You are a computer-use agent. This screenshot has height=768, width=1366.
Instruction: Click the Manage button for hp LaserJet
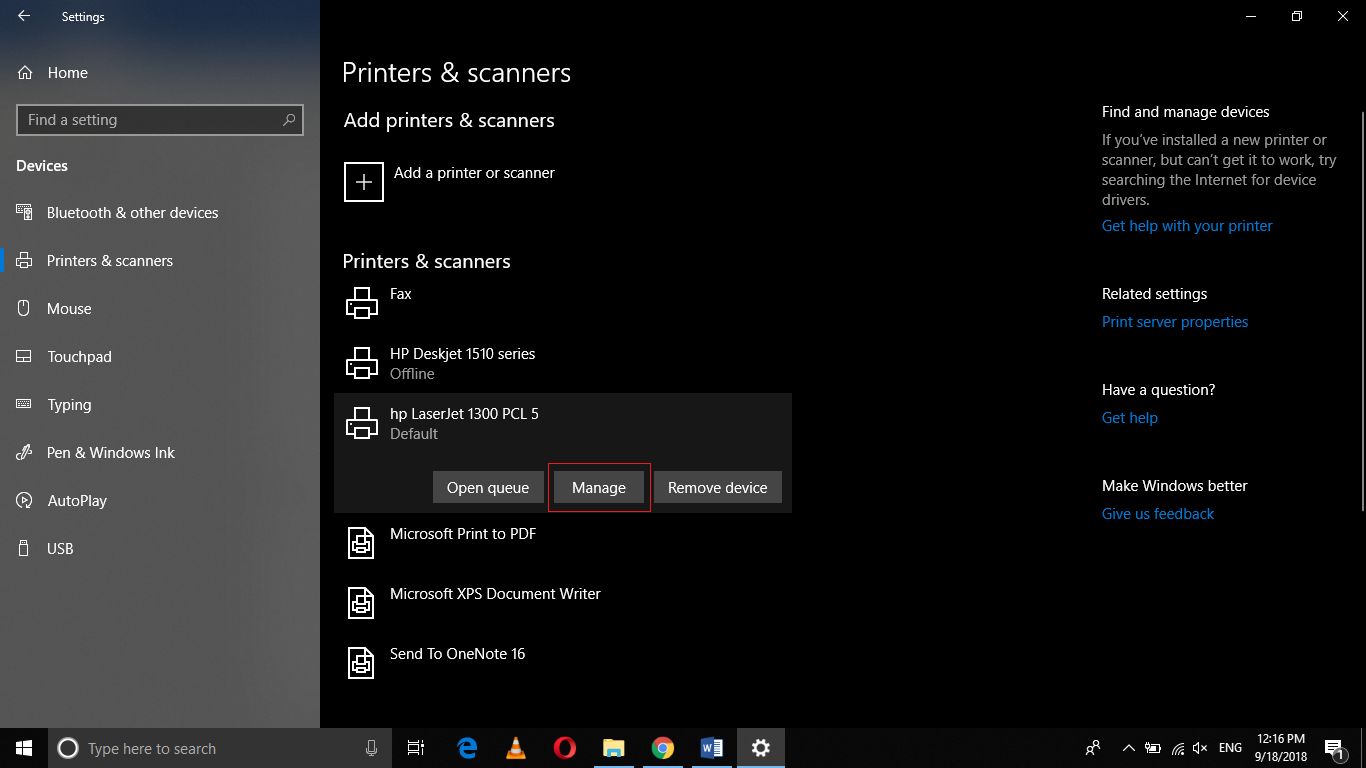click(598, 487)
